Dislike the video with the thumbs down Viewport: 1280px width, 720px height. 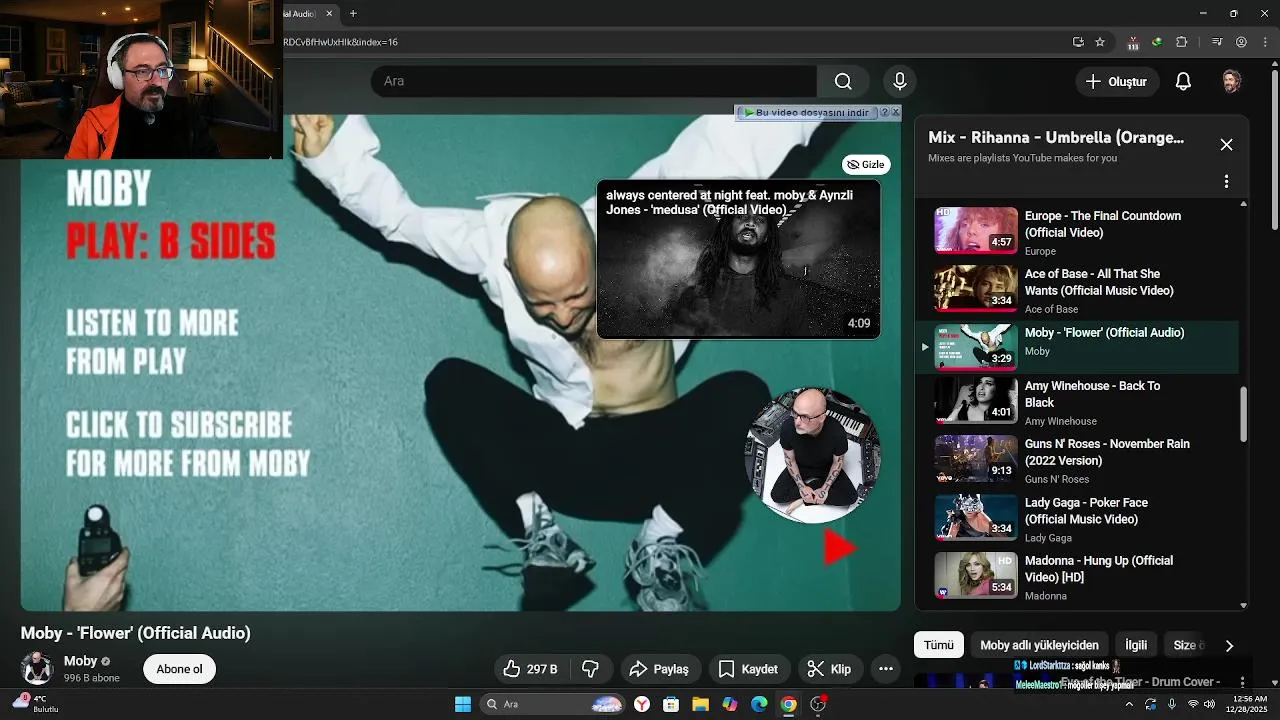pos(591,669)
